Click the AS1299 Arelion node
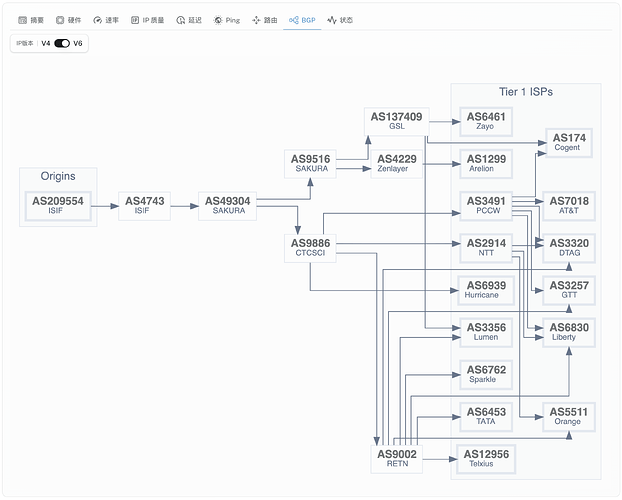The width and height of the screenshot is (622, 500). tap(486, 164)
